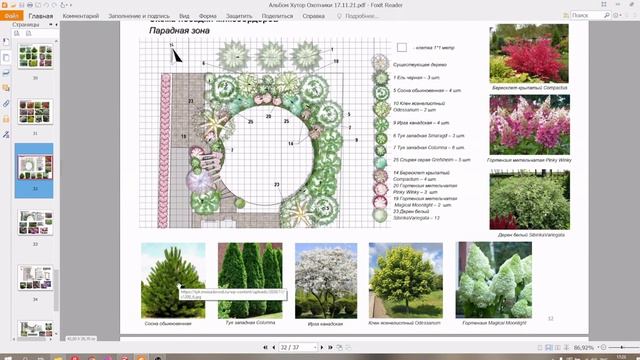This screenshot has height=360, width=640.
Task: Open the digital signatures panel
Action: (x=6, y=134)
